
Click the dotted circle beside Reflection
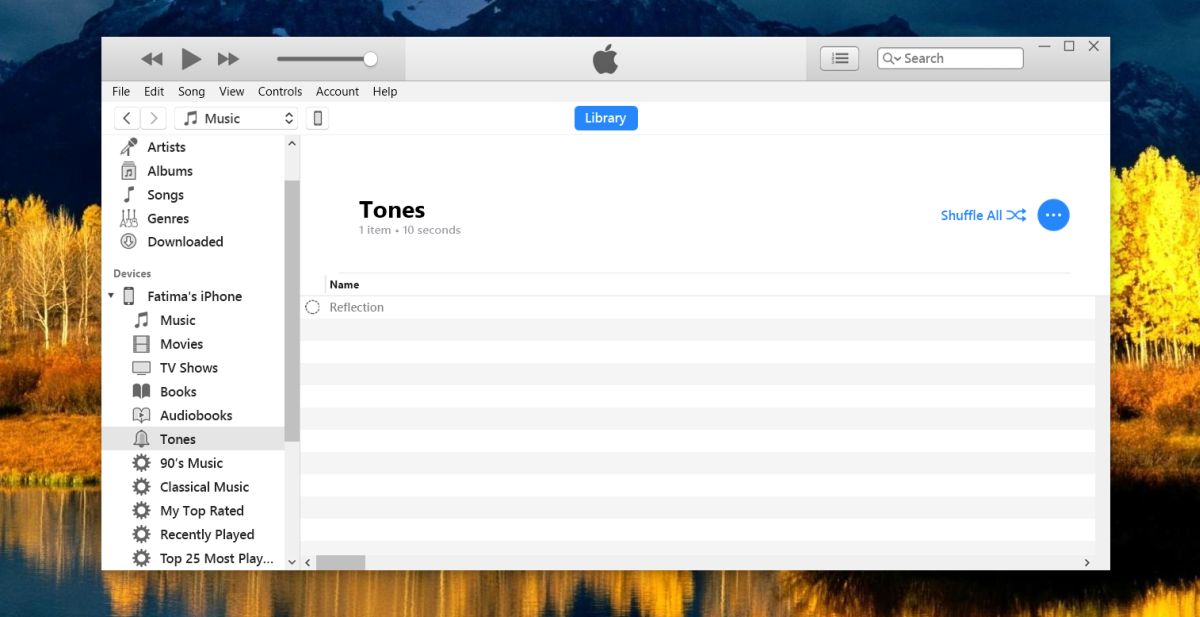[x=312, y=307]
